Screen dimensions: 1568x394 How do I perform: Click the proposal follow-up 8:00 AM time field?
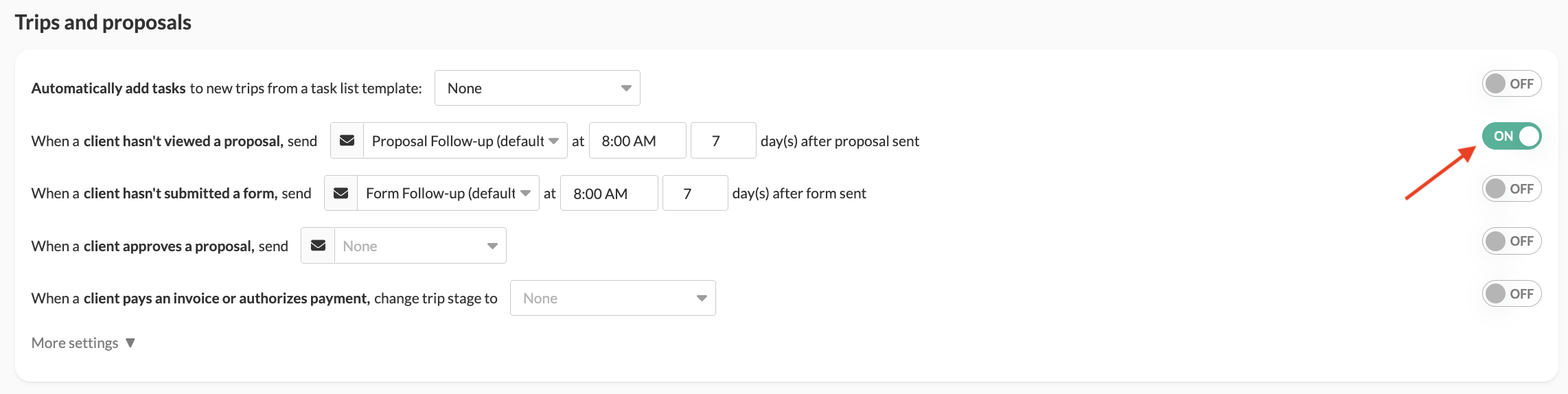tap(637, 141)
